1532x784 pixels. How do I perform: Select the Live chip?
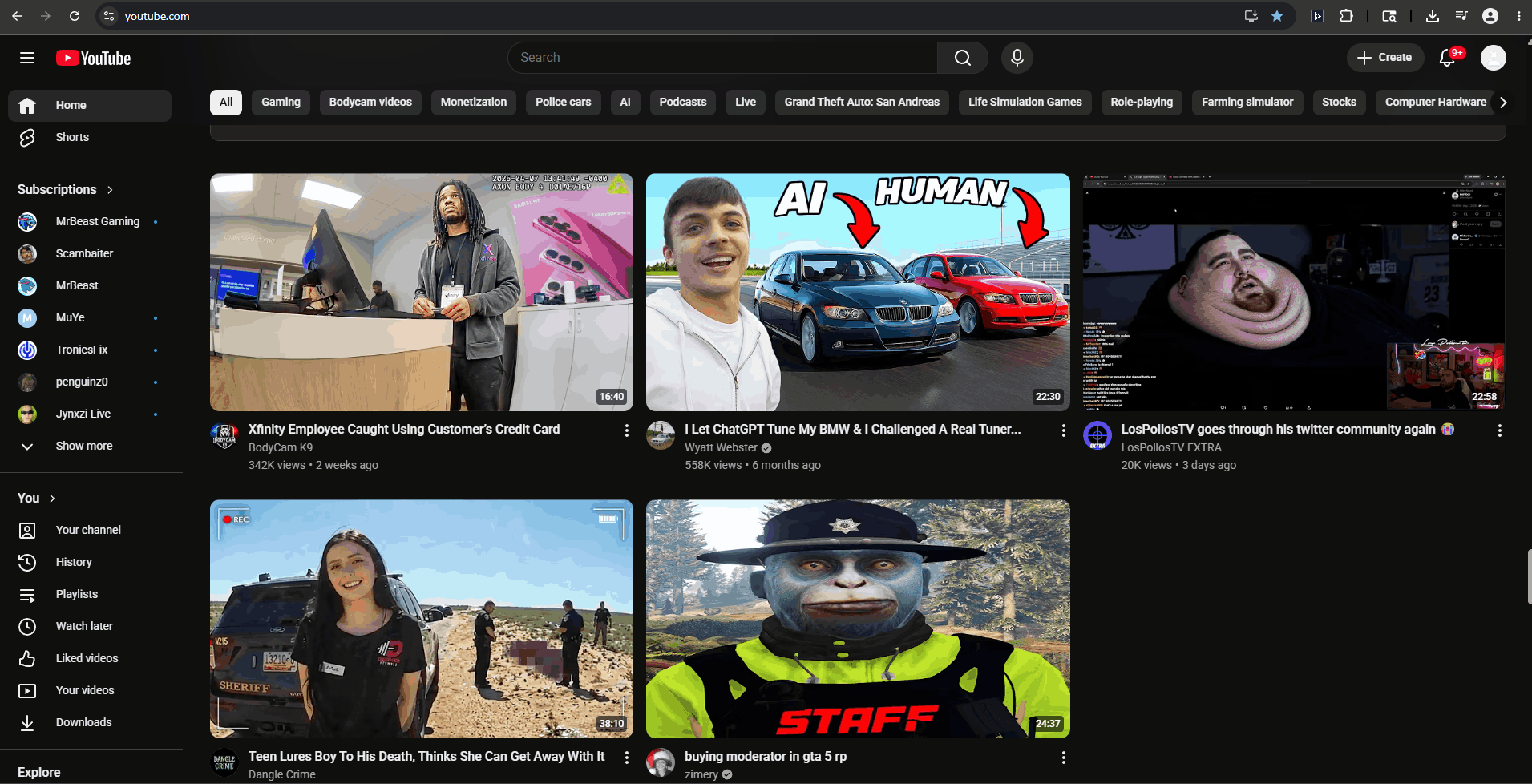746,103
